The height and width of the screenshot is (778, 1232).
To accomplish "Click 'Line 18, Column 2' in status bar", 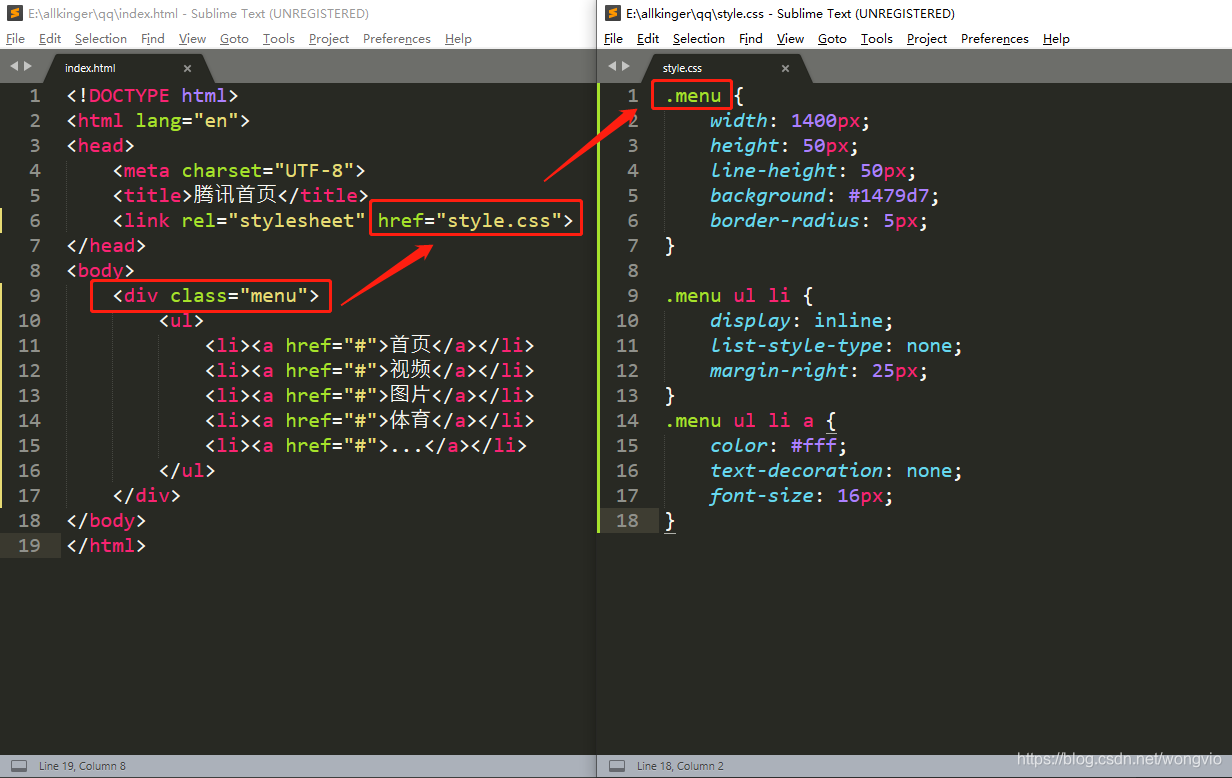I will pyautogui.click(x=680, y=766).
